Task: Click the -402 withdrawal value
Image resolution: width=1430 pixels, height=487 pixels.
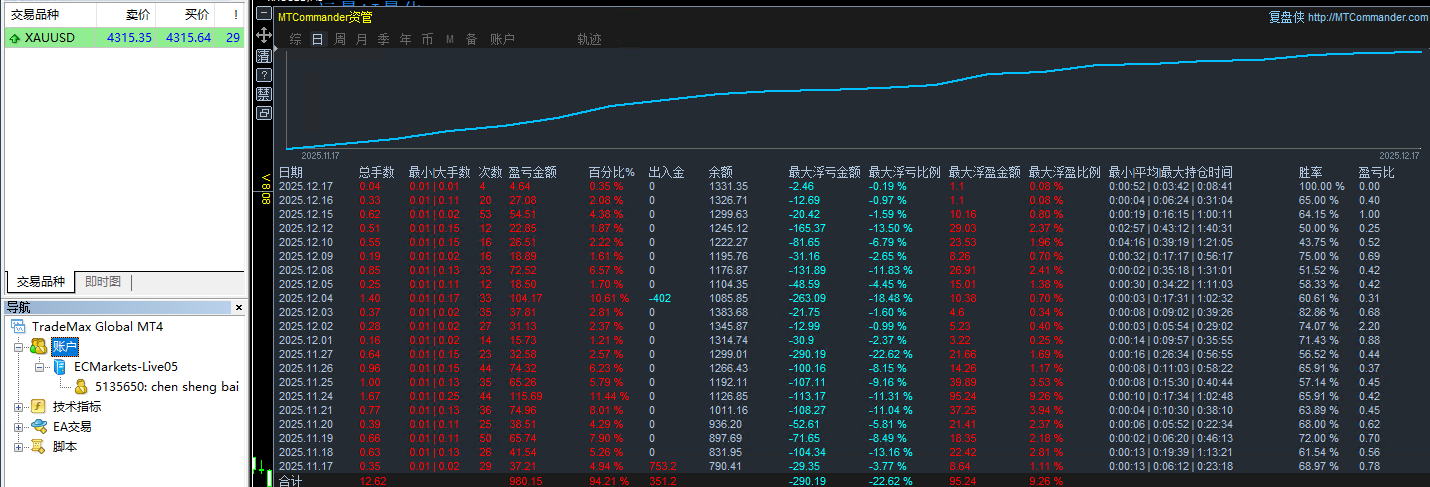Action: 660,298
